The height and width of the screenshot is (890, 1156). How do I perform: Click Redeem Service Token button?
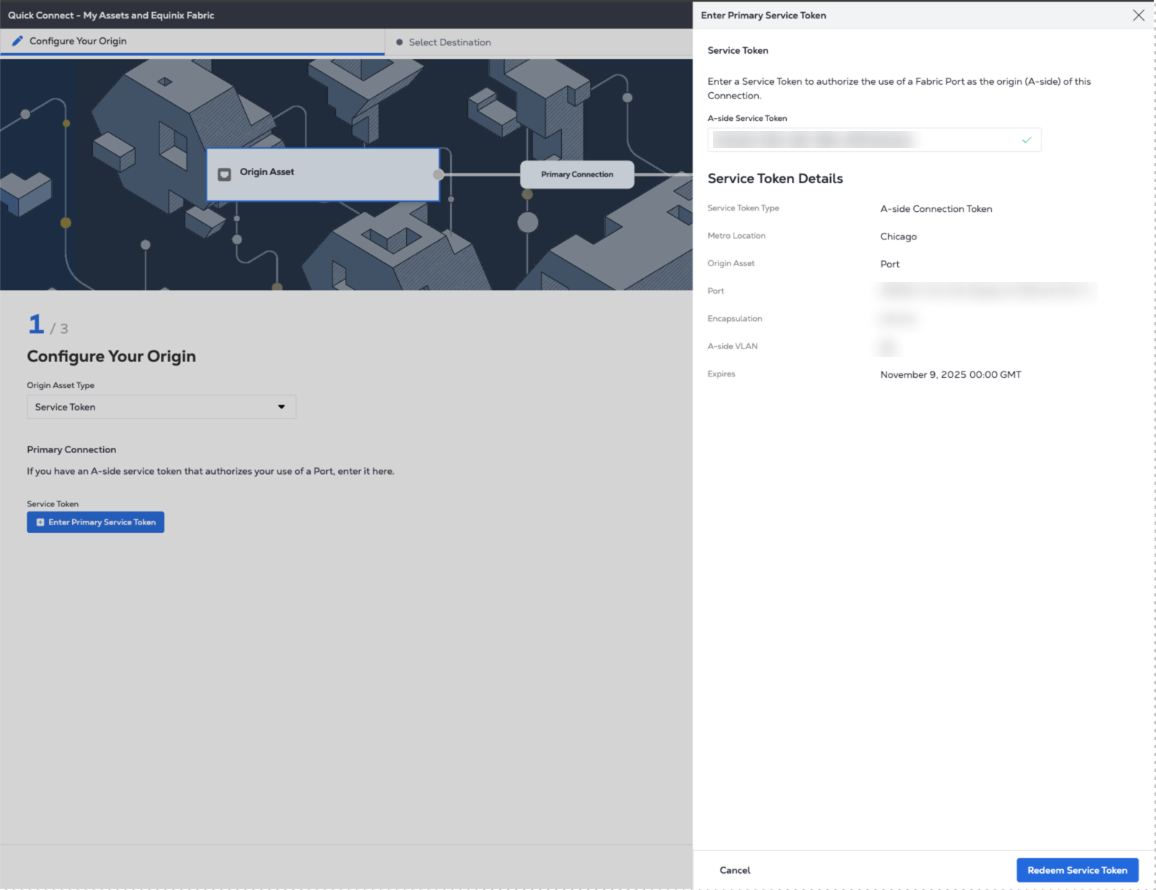tap(1077, 870)
